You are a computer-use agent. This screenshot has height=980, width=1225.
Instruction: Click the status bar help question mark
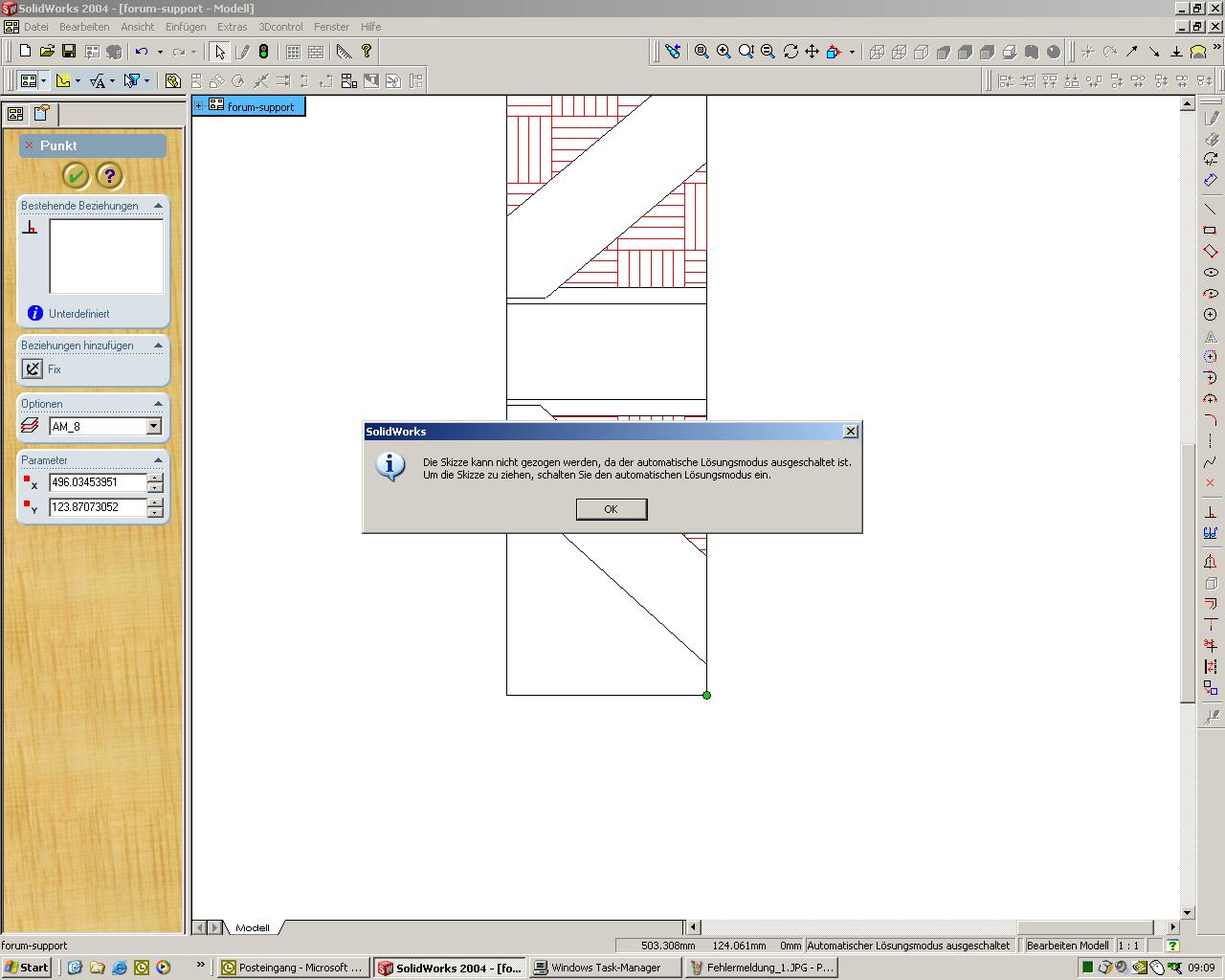coord(1172,946)
